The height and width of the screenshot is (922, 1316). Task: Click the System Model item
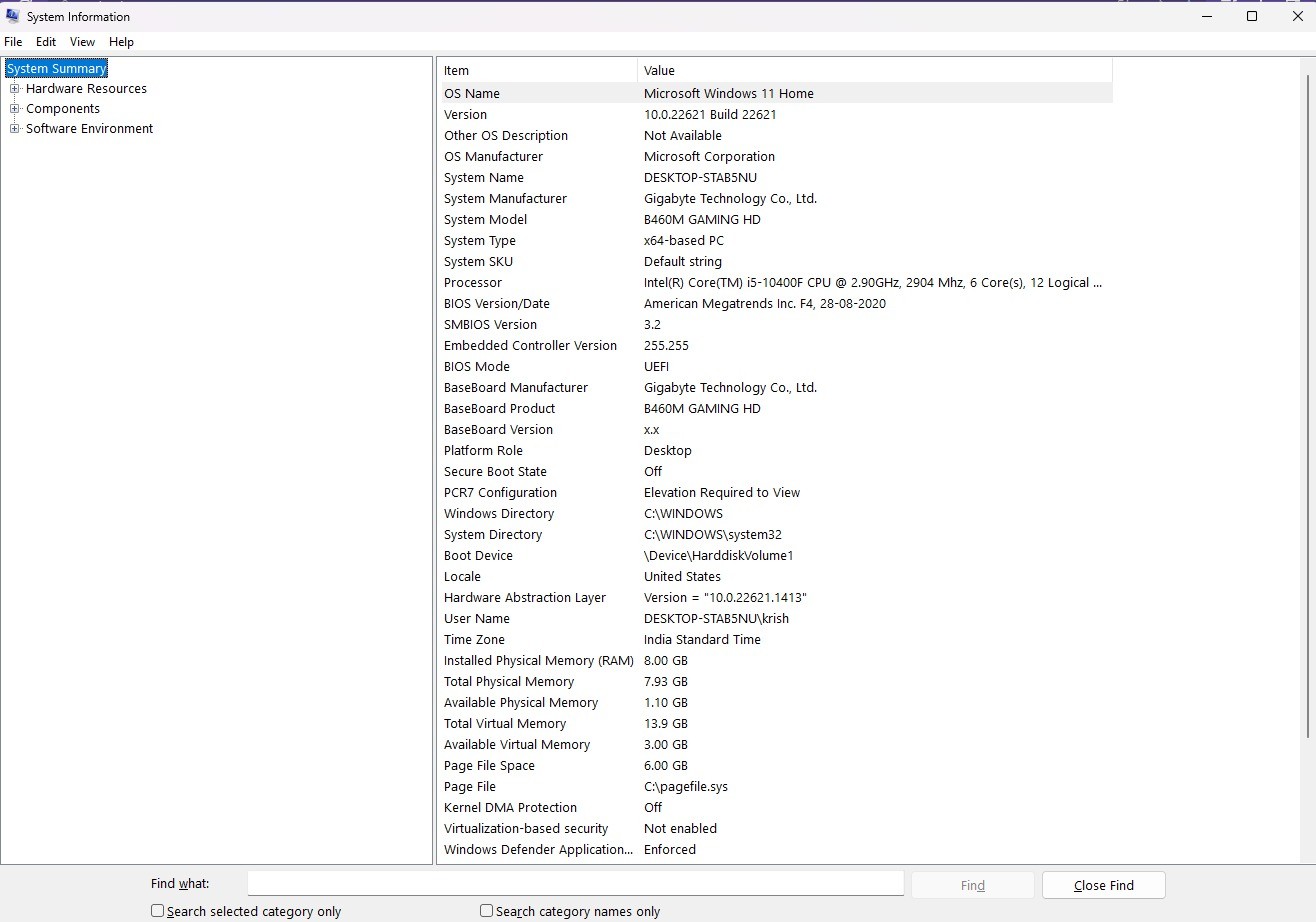point(485,220)
